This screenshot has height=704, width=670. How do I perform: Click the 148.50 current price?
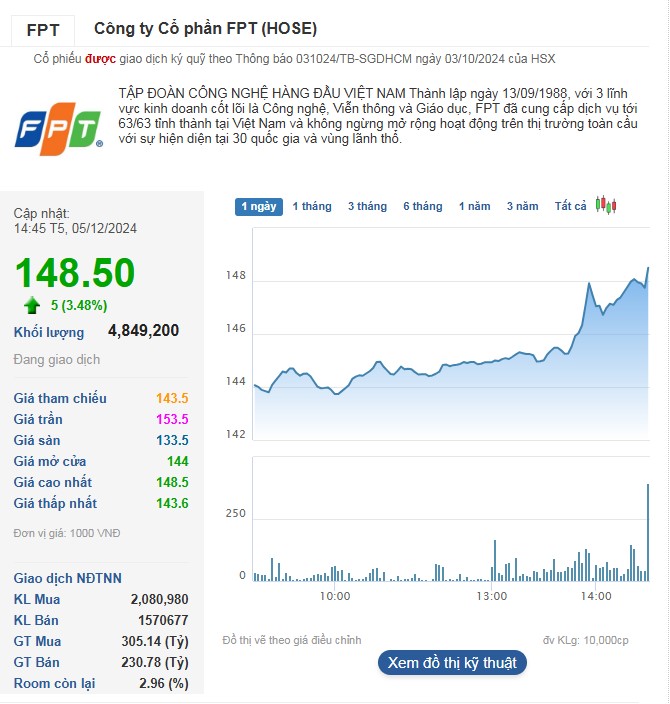pyautogui.click(x=74, y=273)
